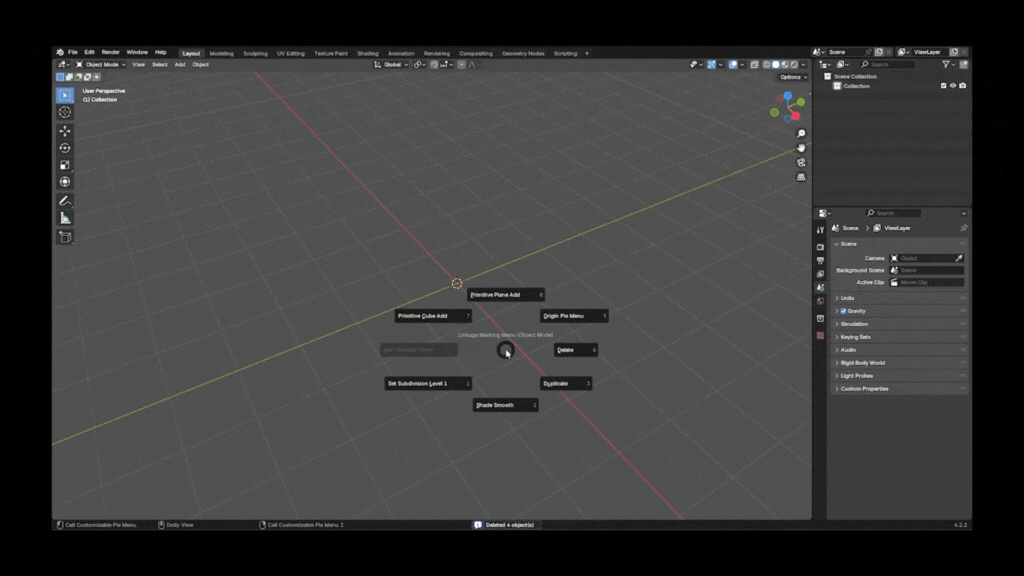Hide Collection with the eye icon
Screen dimensions: 1024x576
pyautogui.click(x=953, y=86)
